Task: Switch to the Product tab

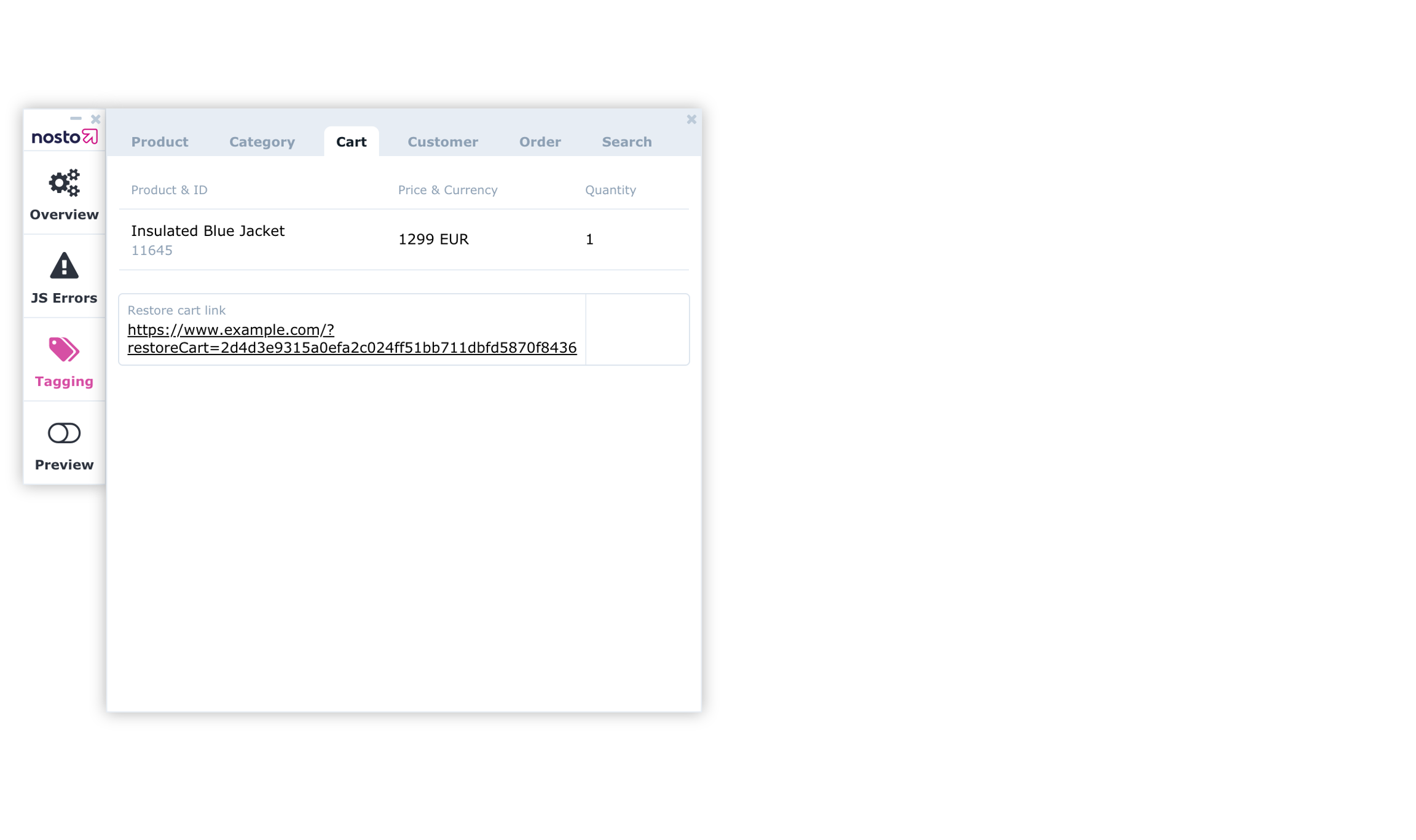Action: [160, 142]
